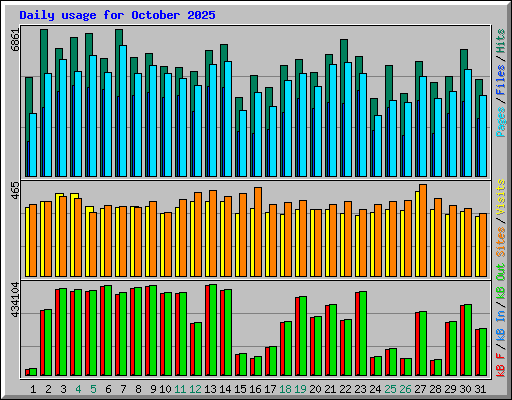Viewport: 512px width, 400px height.
Task: Click day label 7 on x-axis
Action: [123, 389]
